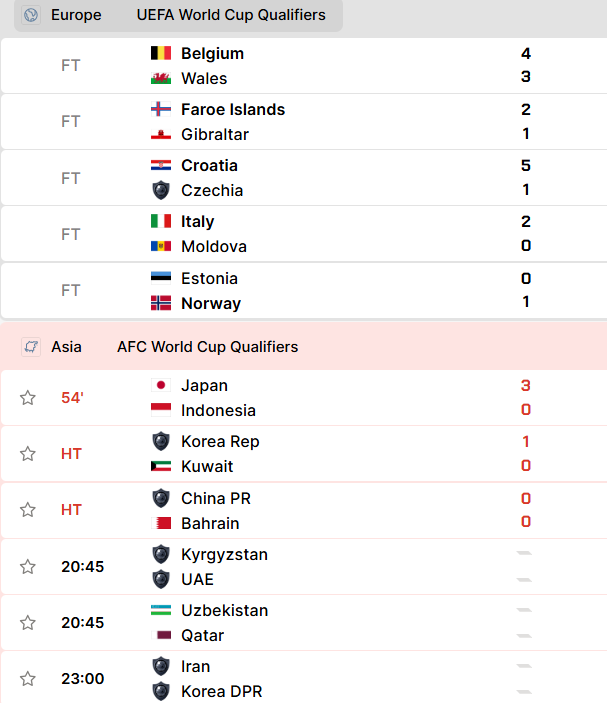Mark Kyrgyzstan vs UAE as favorite
Viewport: 607px width, 703px height.
point(28,567)
